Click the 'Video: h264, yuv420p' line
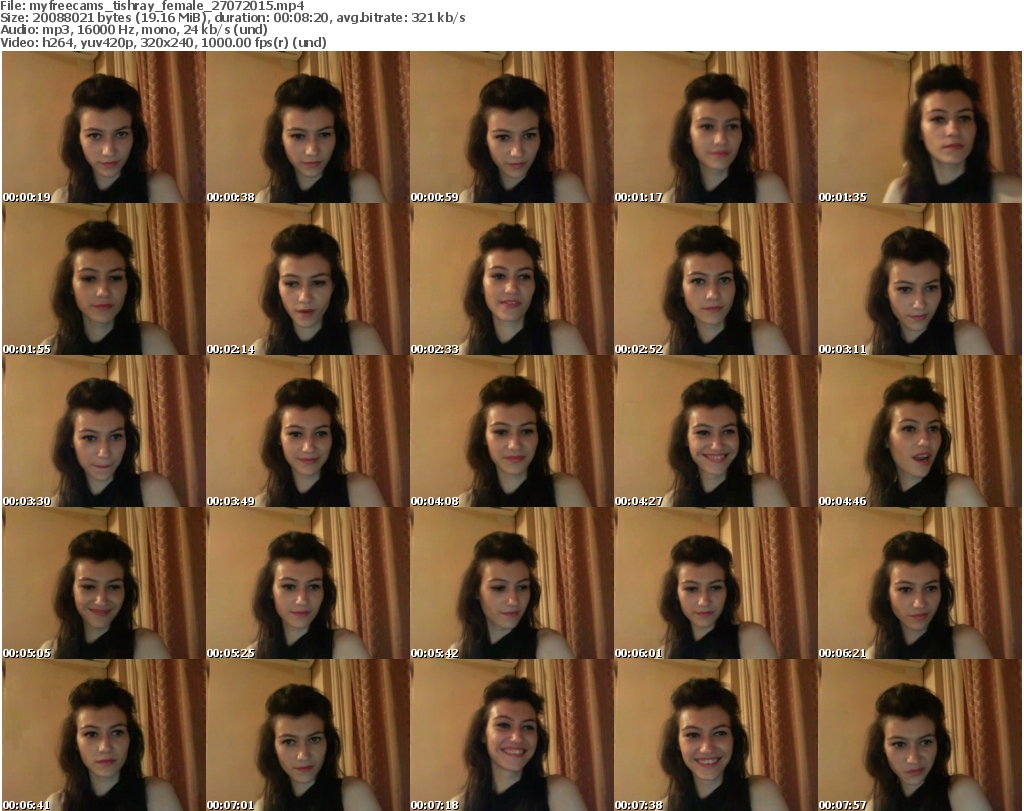The image size is (1024, 811). pyautogui.click(x=163, y=42)
